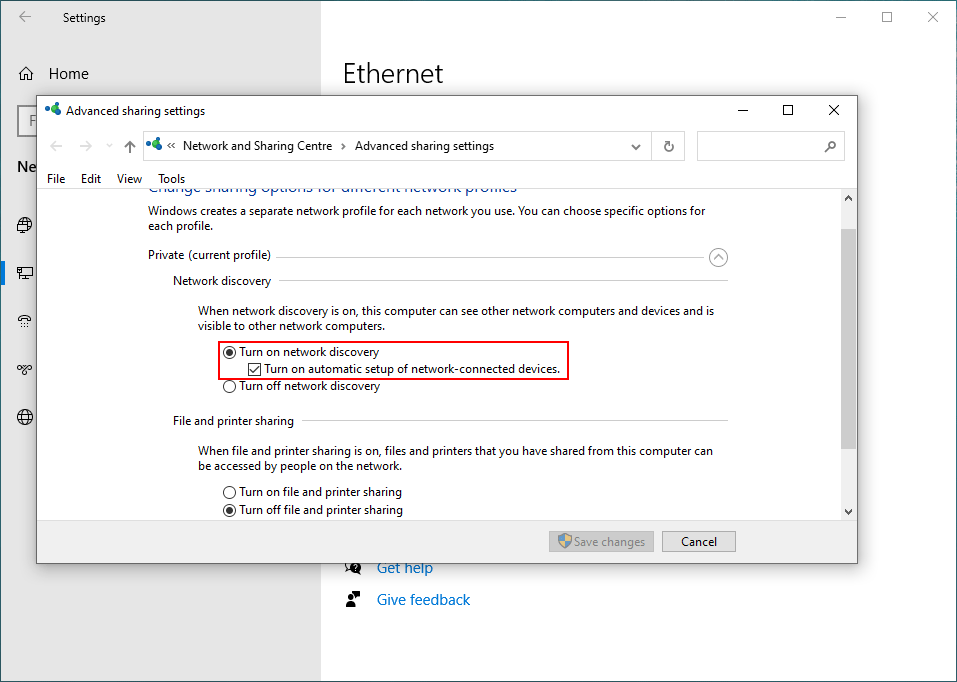Select Turn off network discovery
The image size is (957, 682).
pyautogui.click(x=229, y=386)
